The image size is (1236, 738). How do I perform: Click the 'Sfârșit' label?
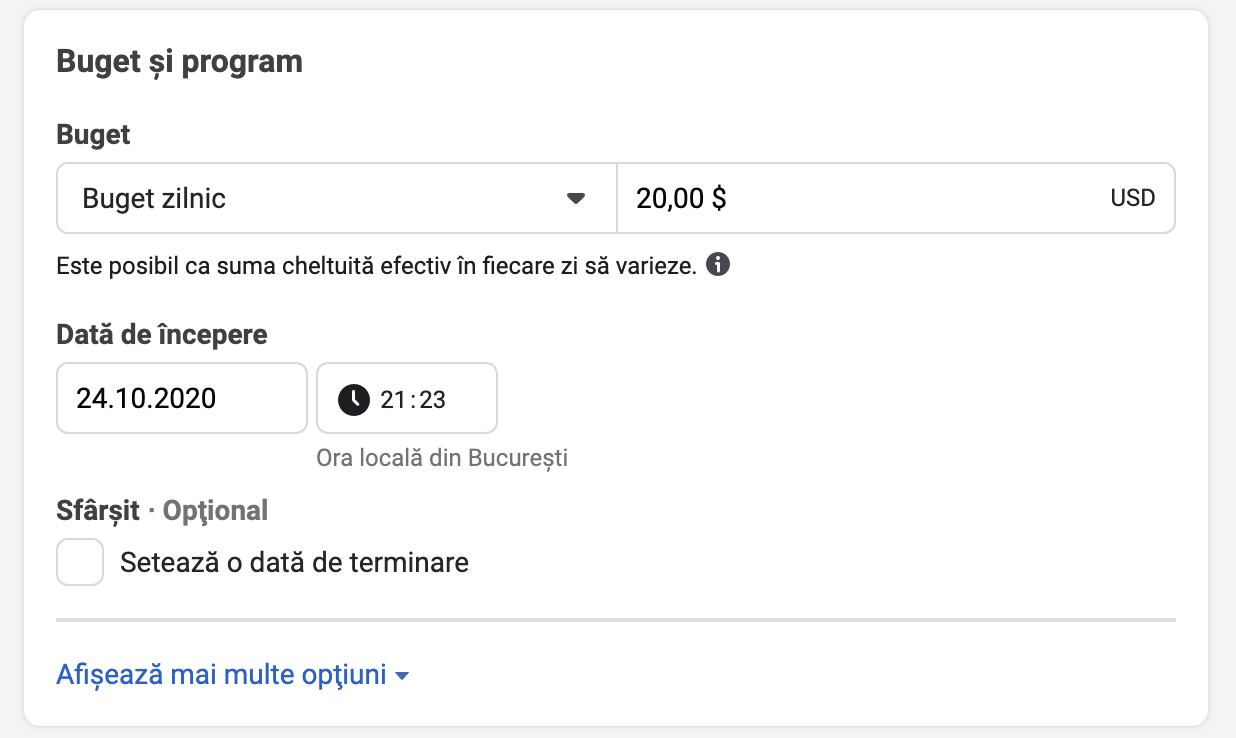pyautogui.click(x=98, y=510)
